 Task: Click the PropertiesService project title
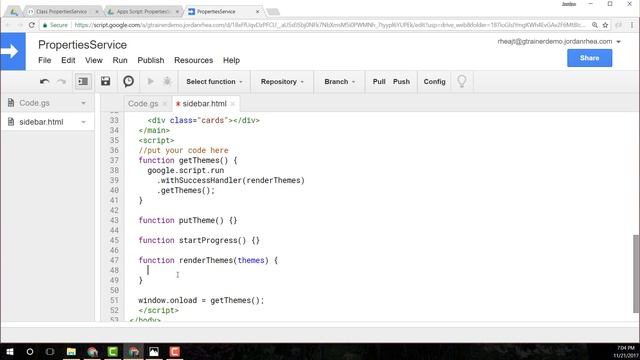click(82, 45)
